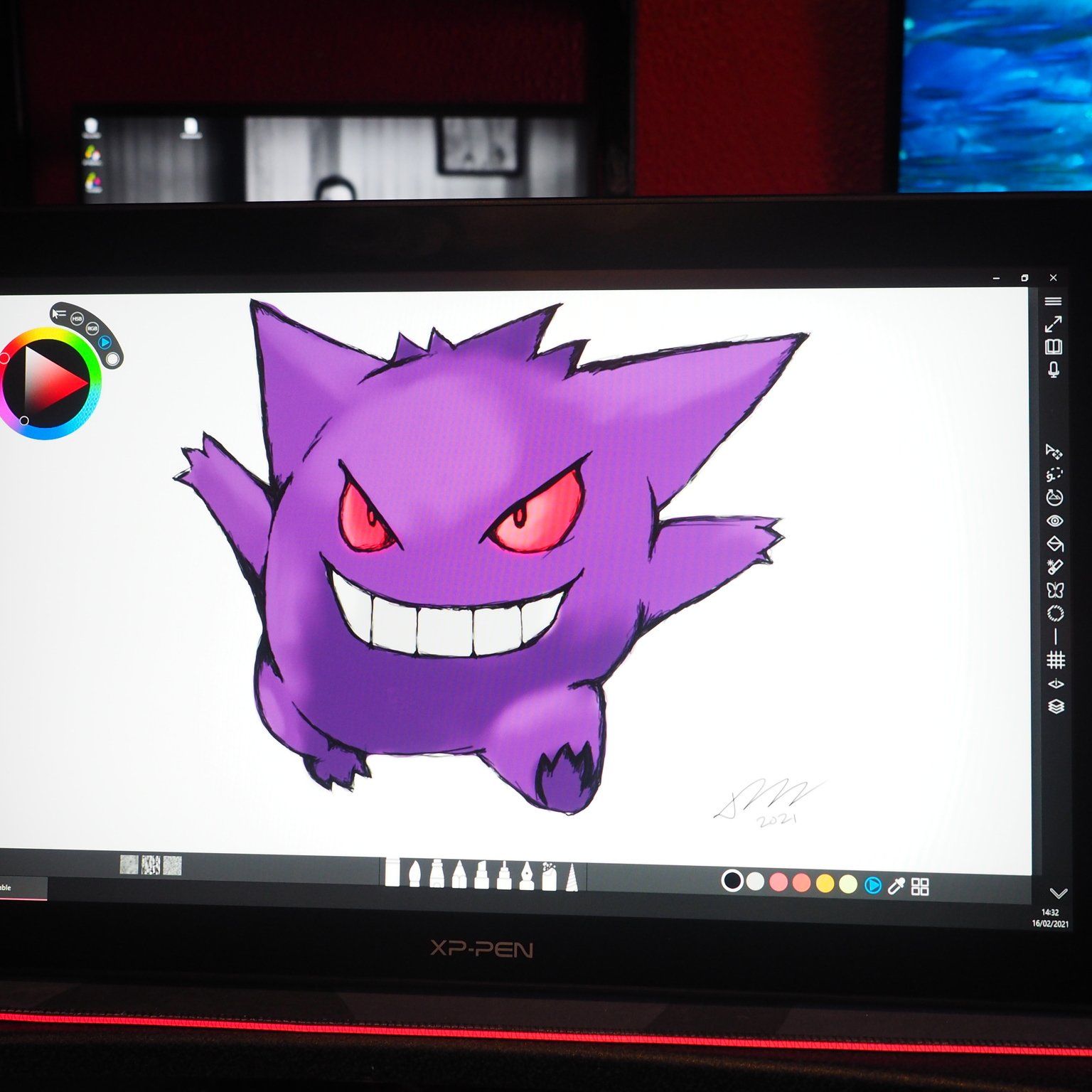This screenshot has height=1092, width=1092.
Task: Switch color readout to RGB mode
Action: click(x=92, y=328)
